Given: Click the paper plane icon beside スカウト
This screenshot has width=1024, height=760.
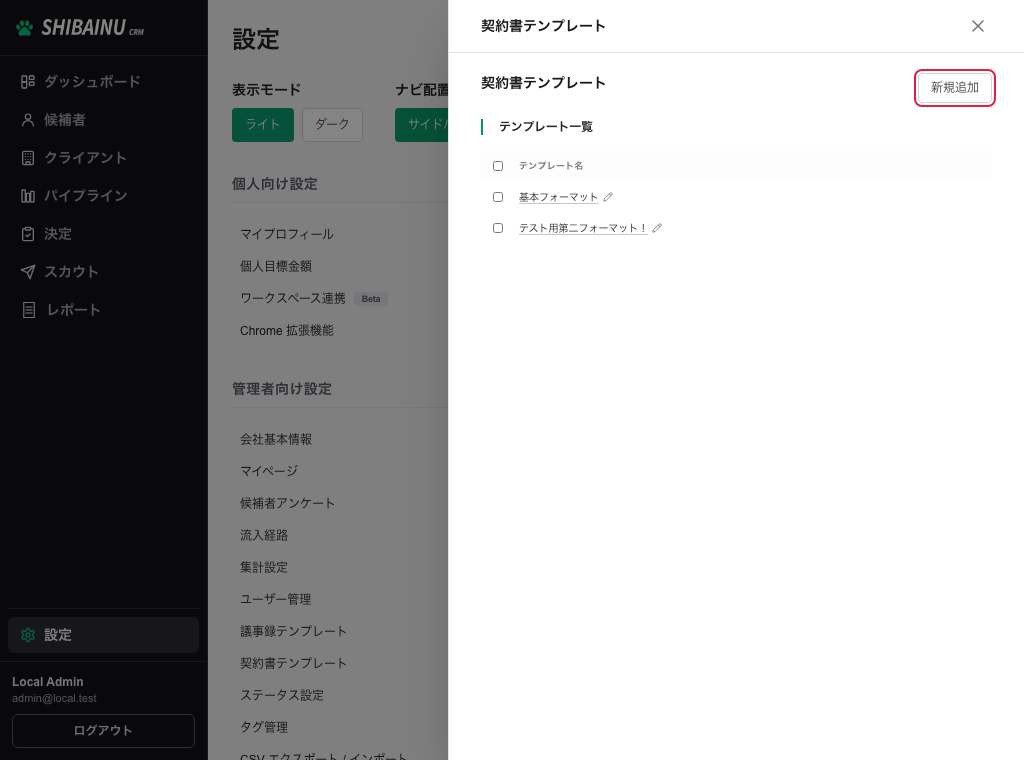Looking at the screenshot, I should pyautogui.click(x=27, y=272).
